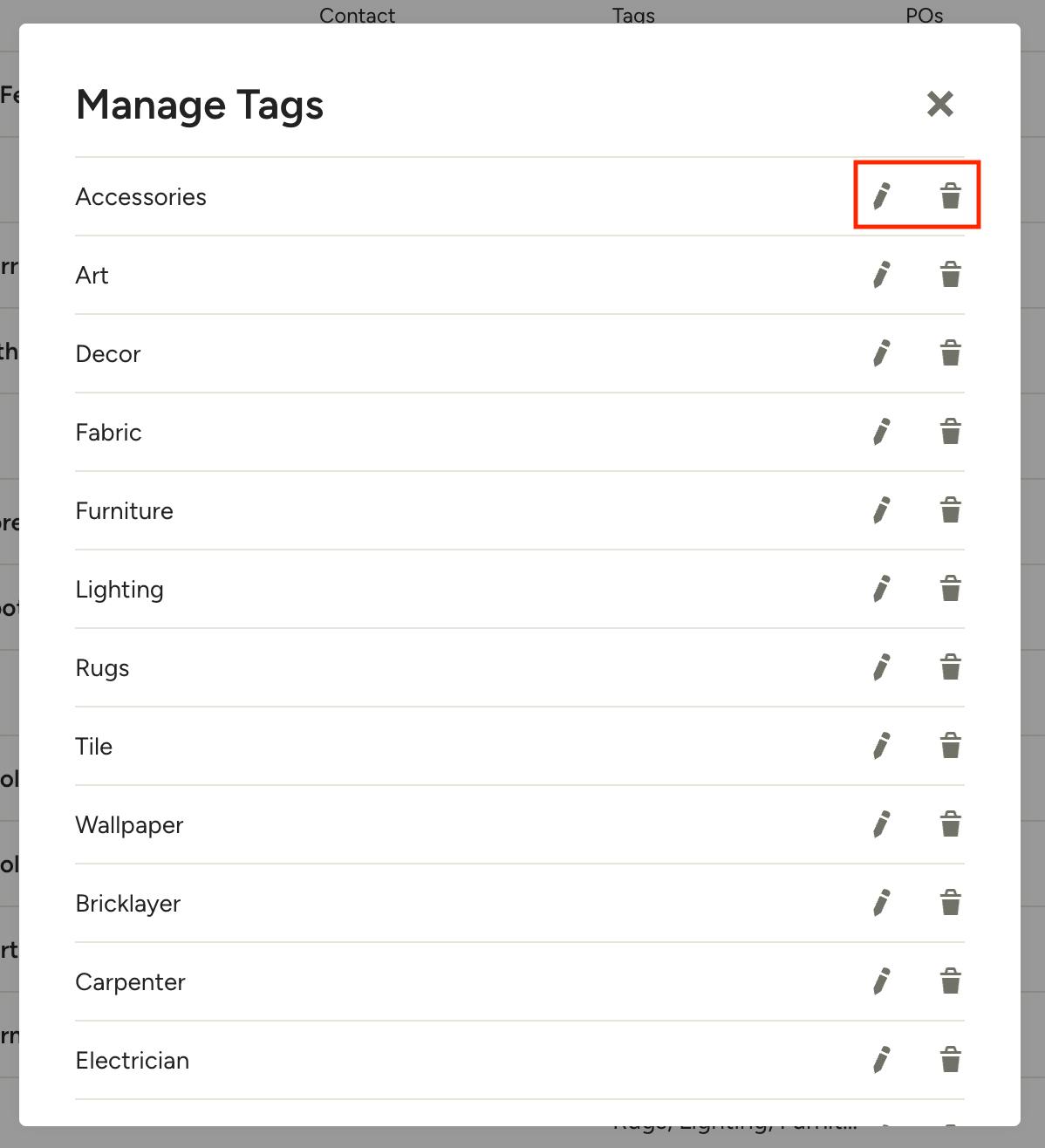
Task: Delete the Decor tag
Action: [x=951, y=353]
